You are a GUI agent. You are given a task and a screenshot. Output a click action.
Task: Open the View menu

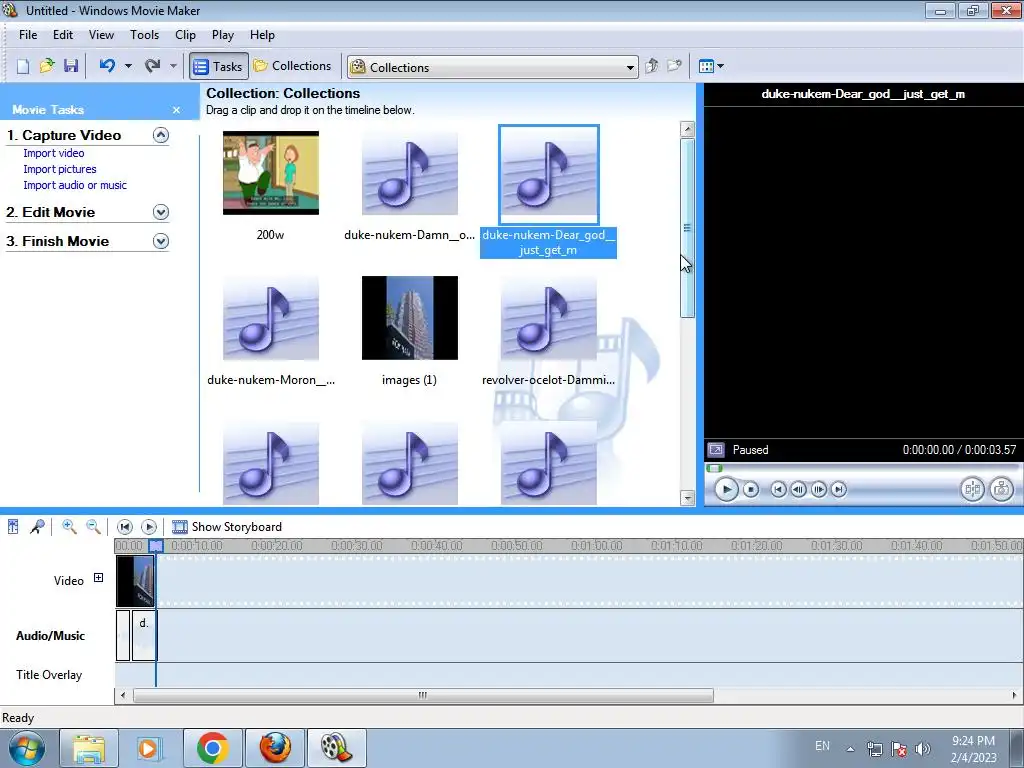pyautogui.click(x=101, y=35)
